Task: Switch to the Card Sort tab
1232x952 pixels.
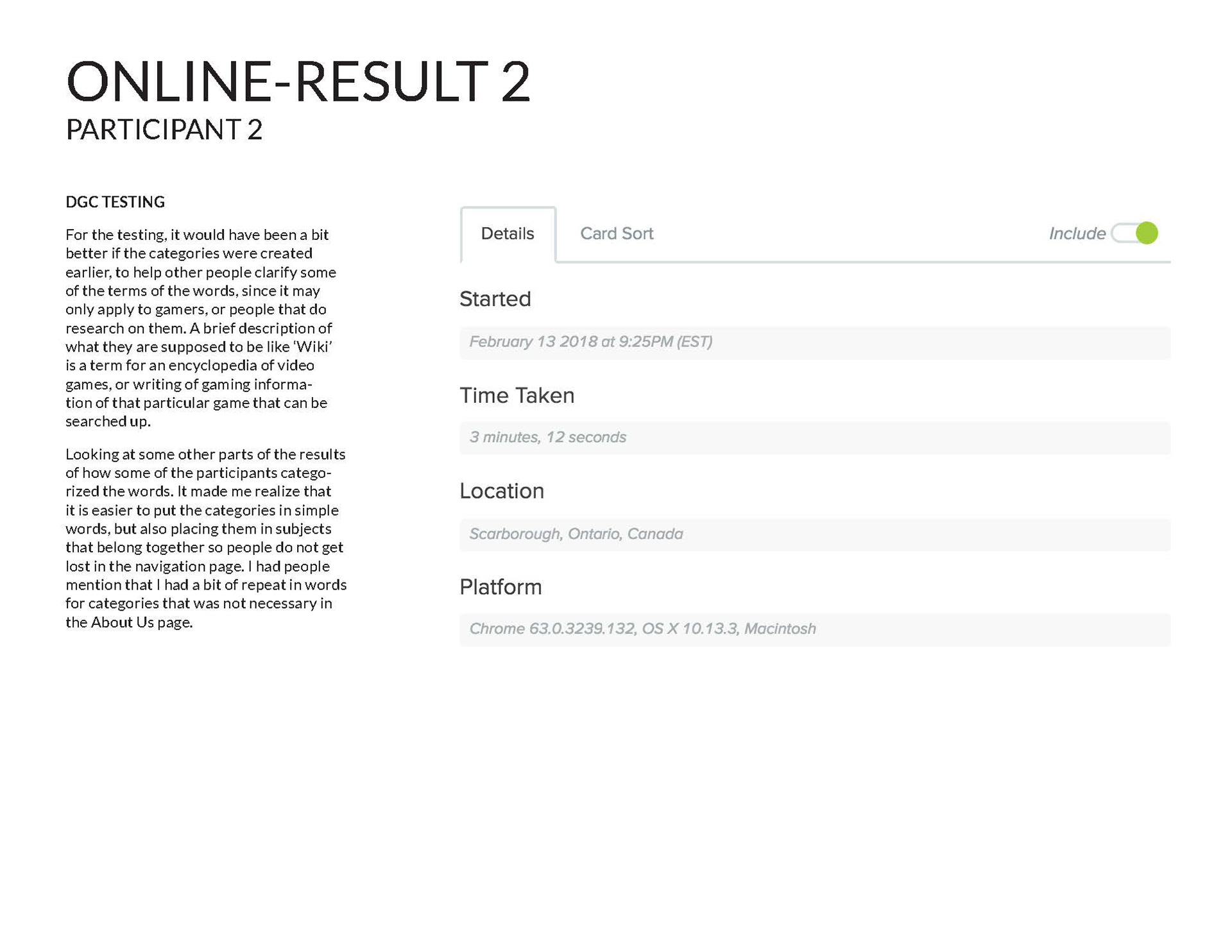Action: coord(616,234)
